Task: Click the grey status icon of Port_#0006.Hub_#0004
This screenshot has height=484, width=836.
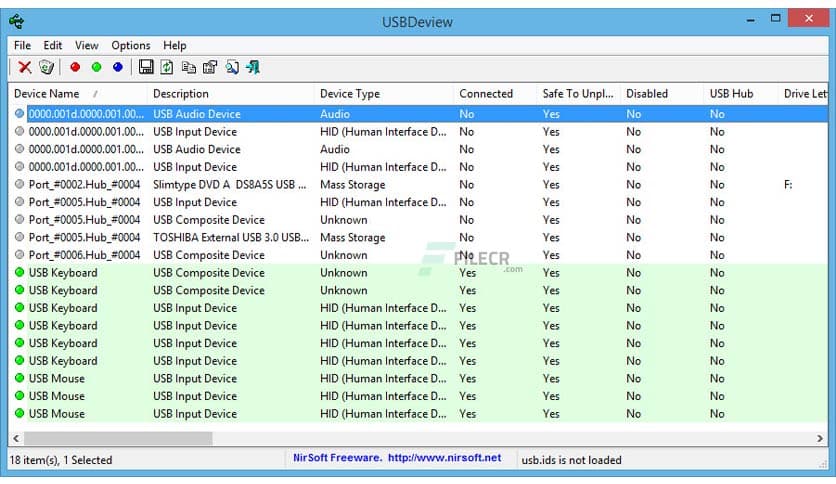Action: point(20,255)
